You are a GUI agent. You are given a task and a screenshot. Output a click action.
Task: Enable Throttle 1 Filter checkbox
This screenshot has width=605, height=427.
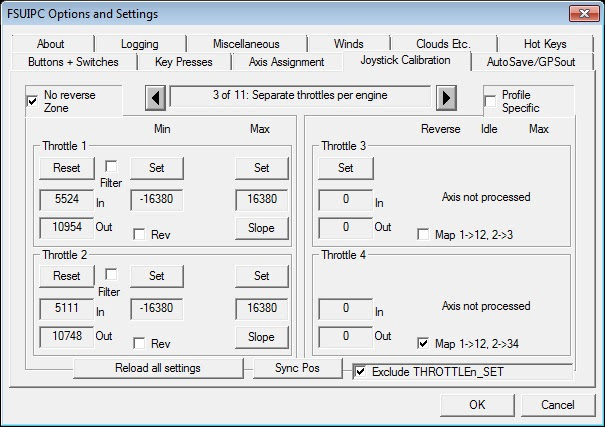(111, 166)
